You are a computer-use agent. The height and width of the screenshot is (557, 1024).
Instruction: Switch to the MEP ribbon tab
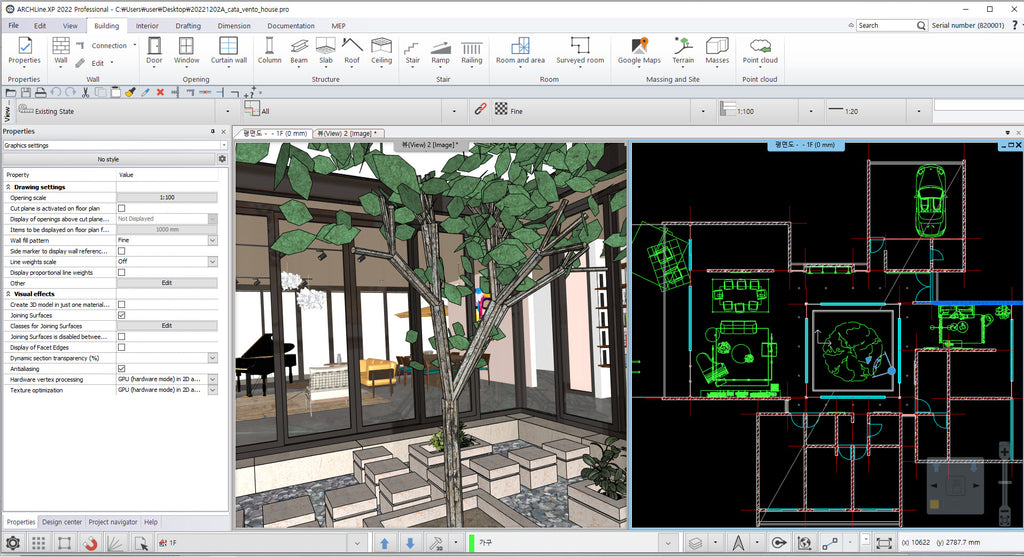338,26
